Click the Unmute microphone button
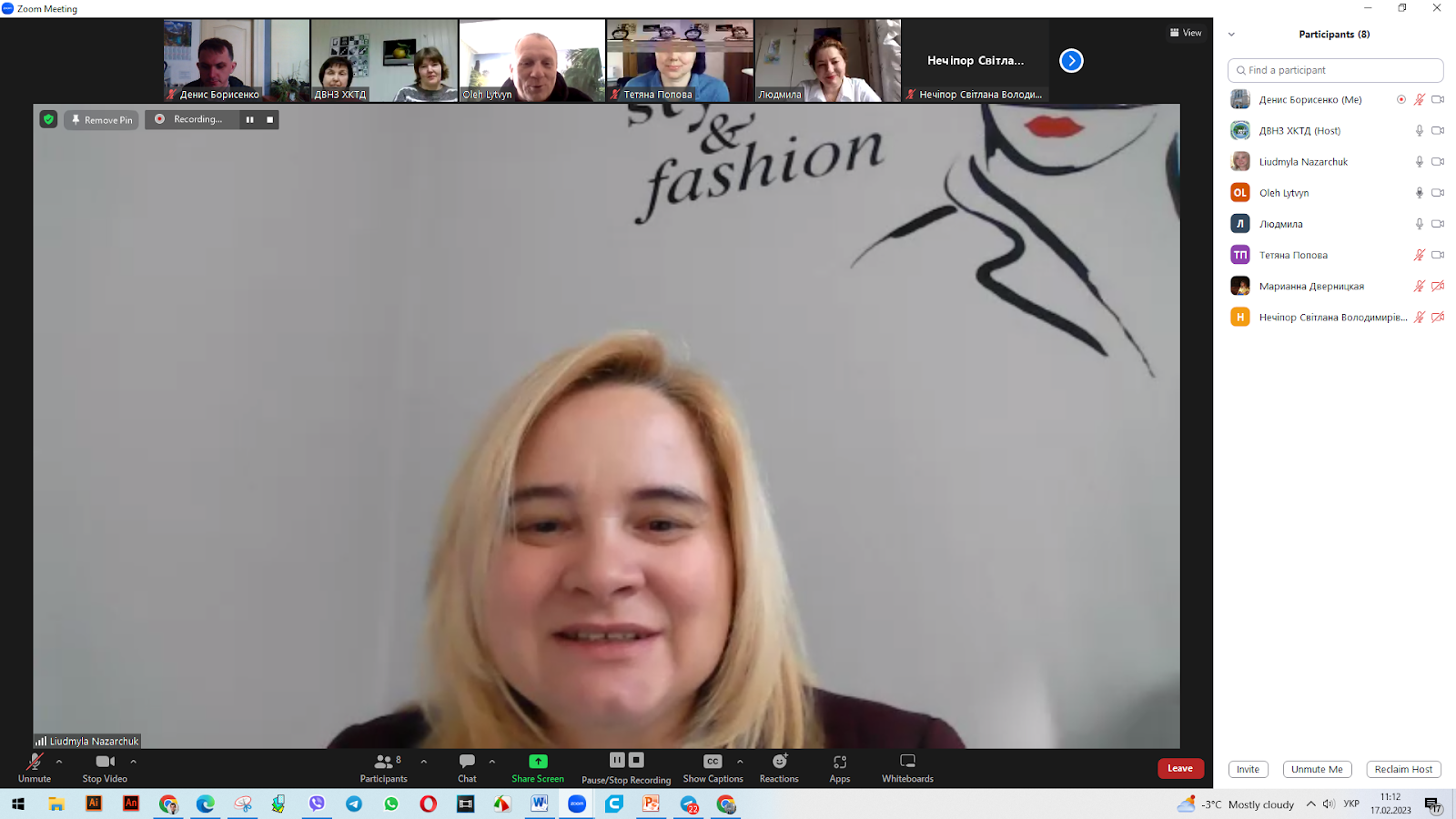Image resolution: width=1456 pixels, height=819 pixels. 35,767
